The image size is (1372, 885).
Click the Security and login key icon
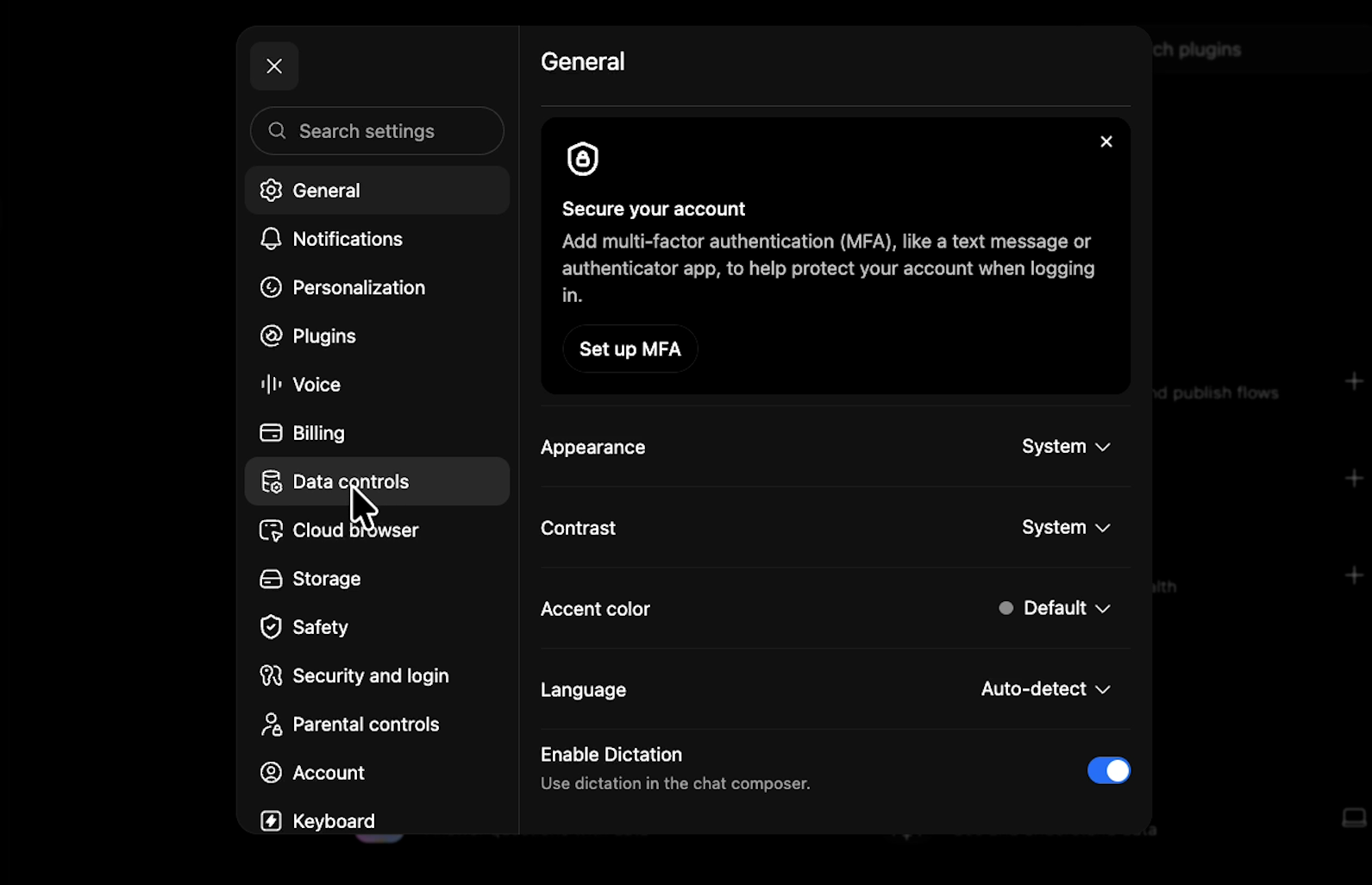click(x=271, y=675)
